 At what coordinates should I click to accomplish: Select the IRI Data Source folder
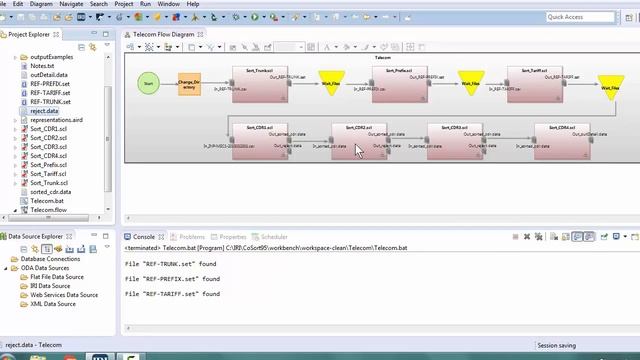(x=50, y=286)
